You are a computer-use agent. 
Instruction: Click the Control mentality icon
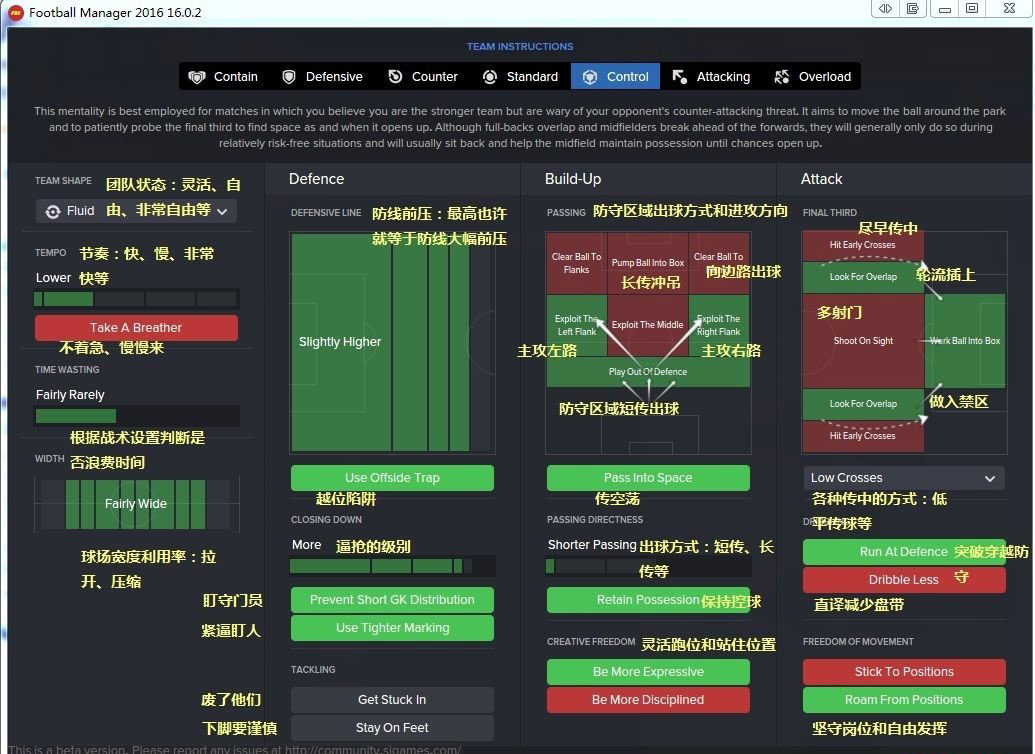[x=589, y=77]
